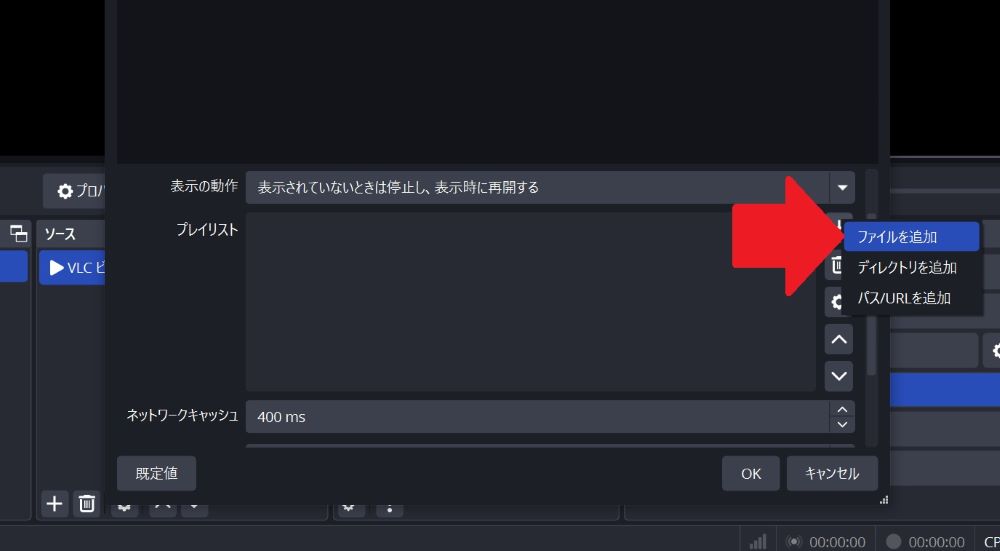Screen dimensions: 1000x551
Task: Decrease network cache with down arrow
Action: [842, 424]
